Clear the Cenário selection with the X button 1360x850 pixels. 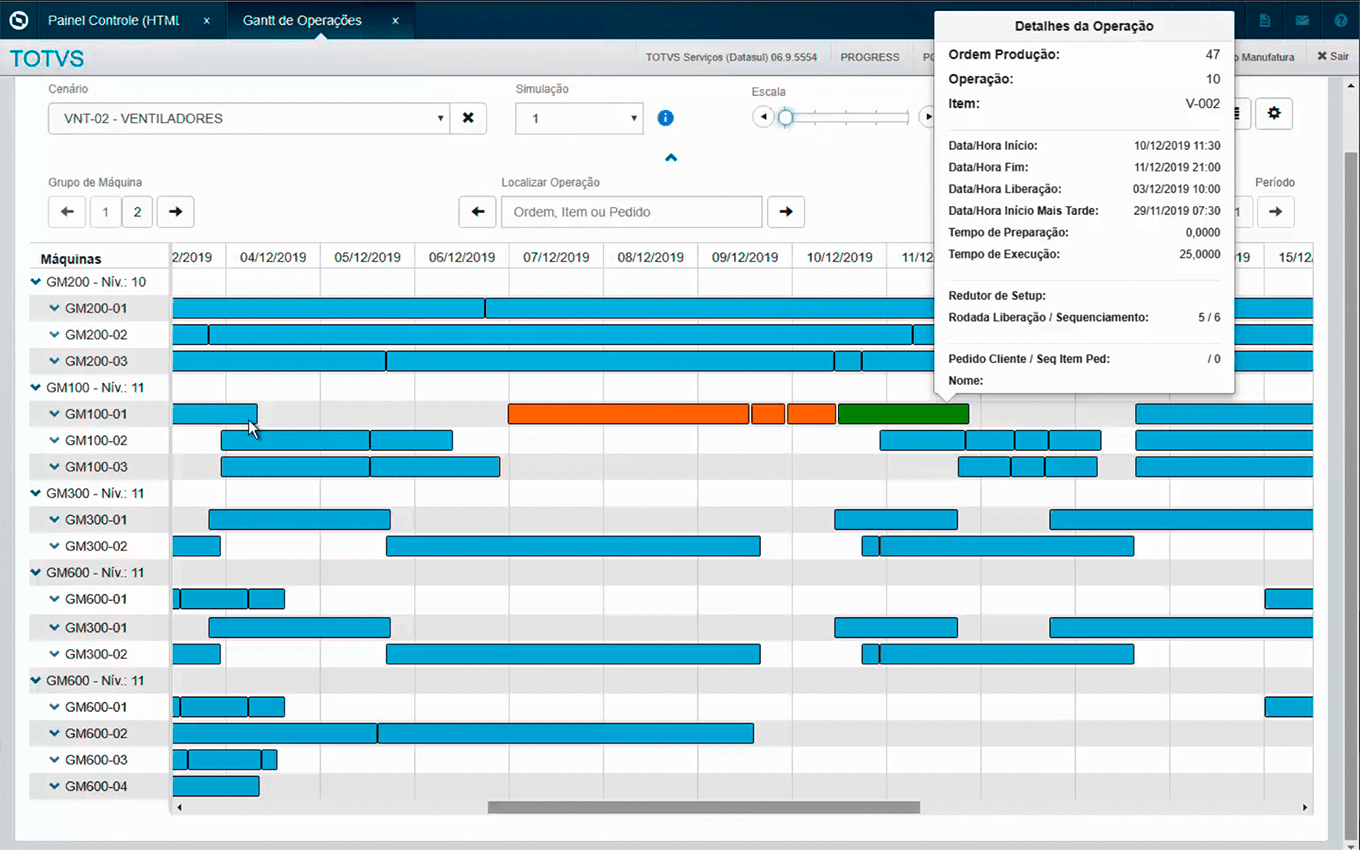(x=468, y=118)
